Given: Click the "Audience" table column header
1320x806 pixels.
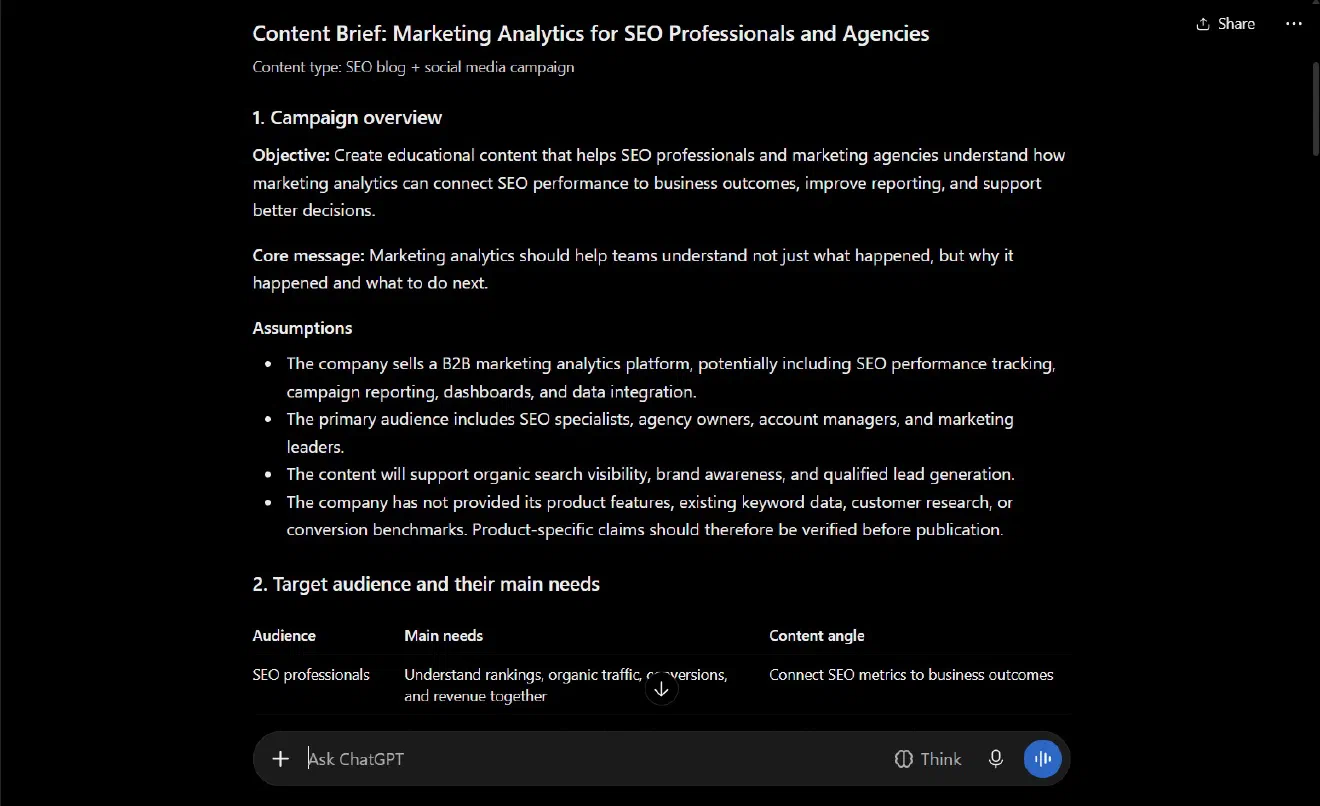Looking at the screenshot, I should point(284,635).
